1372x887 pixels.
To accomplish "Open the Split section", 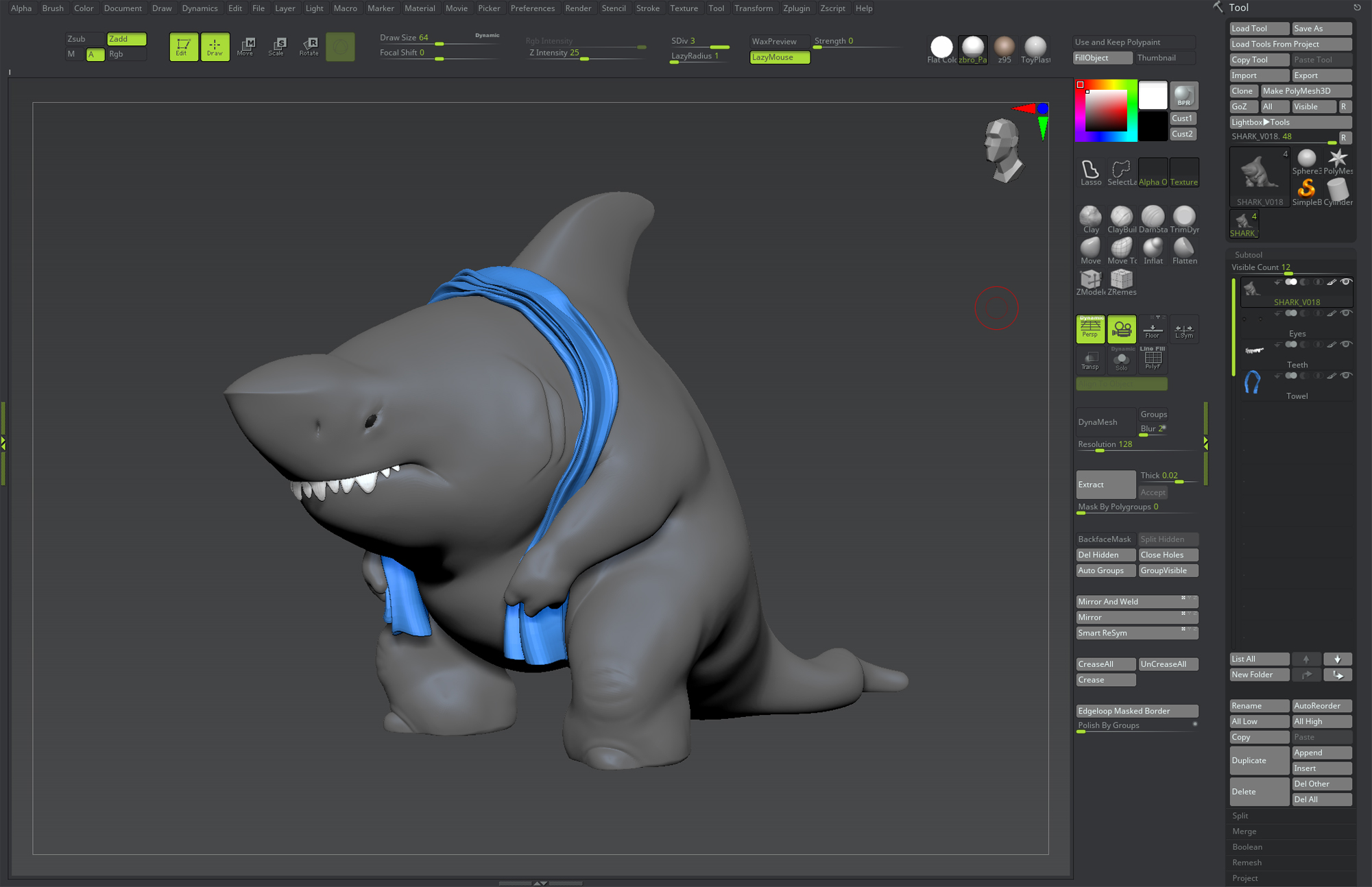I will point(1240,815).
